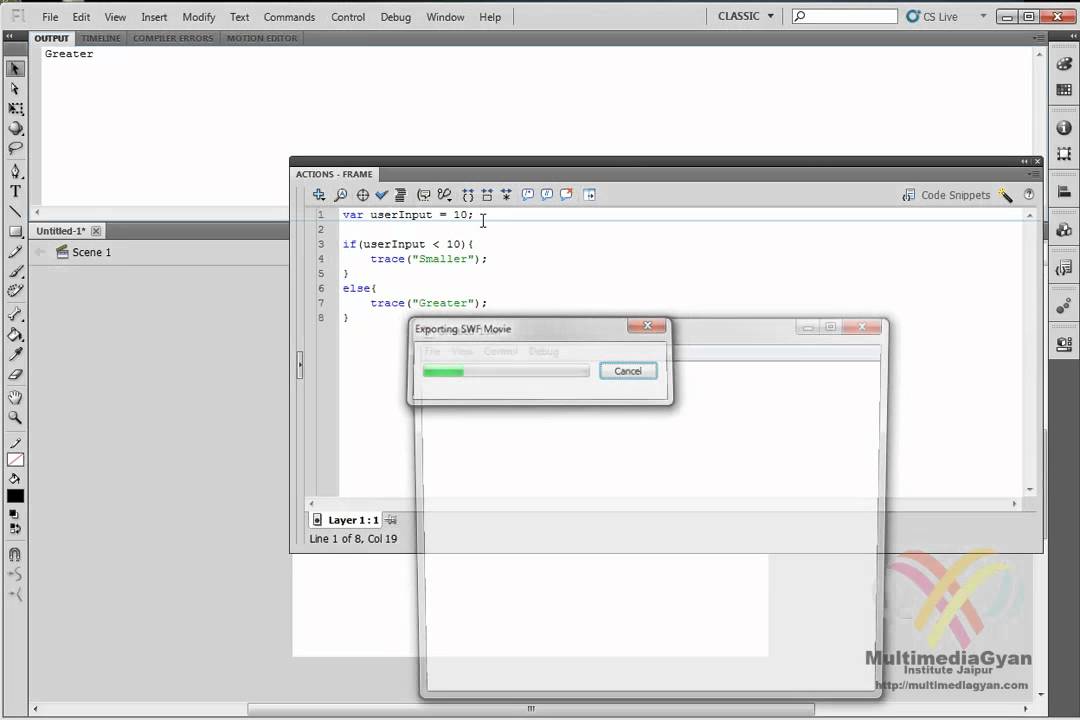Expand all collapsed code

pyautogui.click(x=506, y=195)
